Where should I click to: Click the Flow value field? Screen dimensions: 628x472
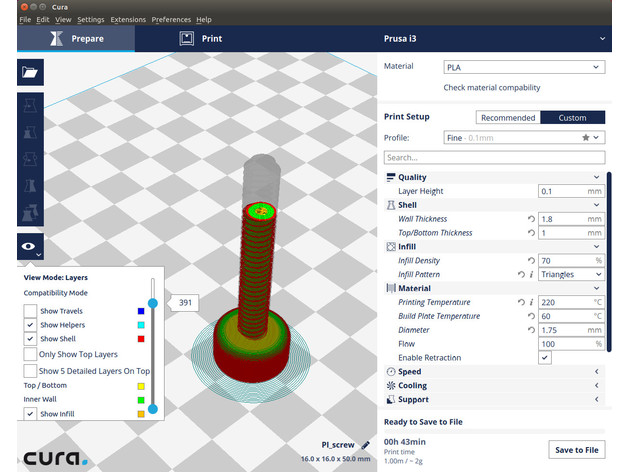[x=571, y=344]
